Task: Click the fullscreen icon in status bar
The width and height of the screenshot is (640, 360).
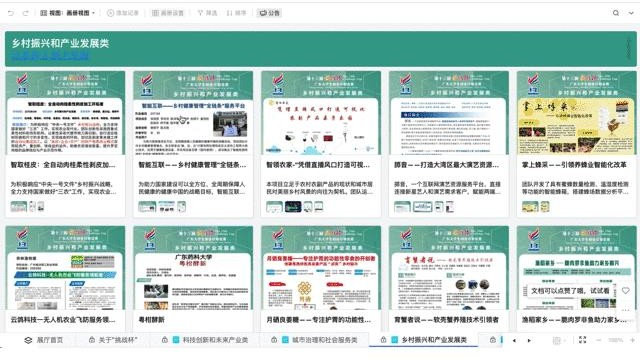Action: pos(582,340)
